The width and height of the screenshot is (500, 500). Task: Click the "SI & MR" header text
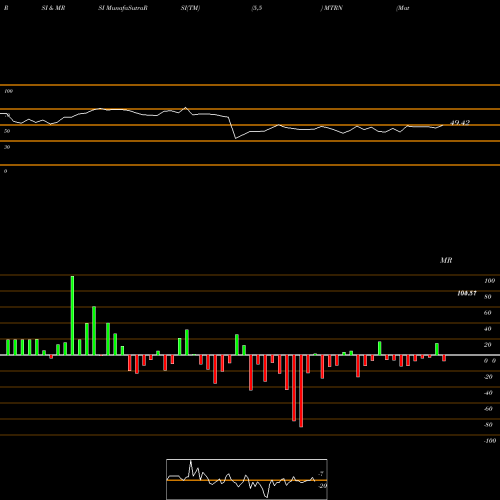[53, 8]
